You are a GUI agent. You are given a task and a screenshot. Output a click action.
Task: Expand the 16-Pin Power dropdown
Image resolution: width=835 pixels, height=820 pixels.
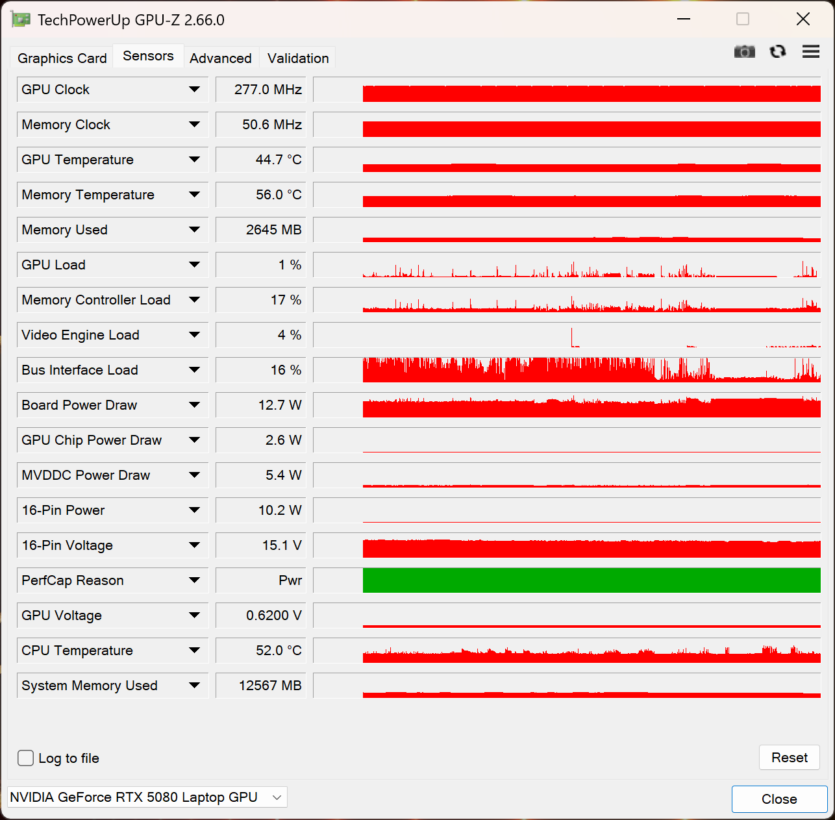click(x=194, y=510)
